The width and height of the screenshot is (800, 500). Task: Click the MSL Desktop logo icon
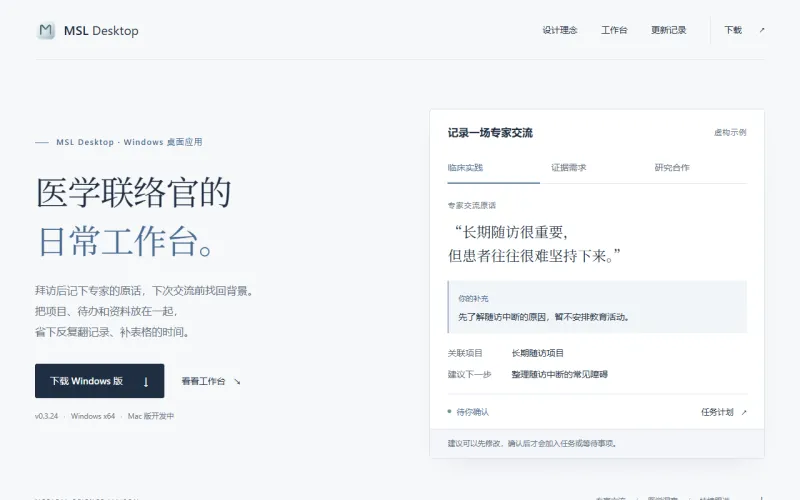click(x=46, y=31)
